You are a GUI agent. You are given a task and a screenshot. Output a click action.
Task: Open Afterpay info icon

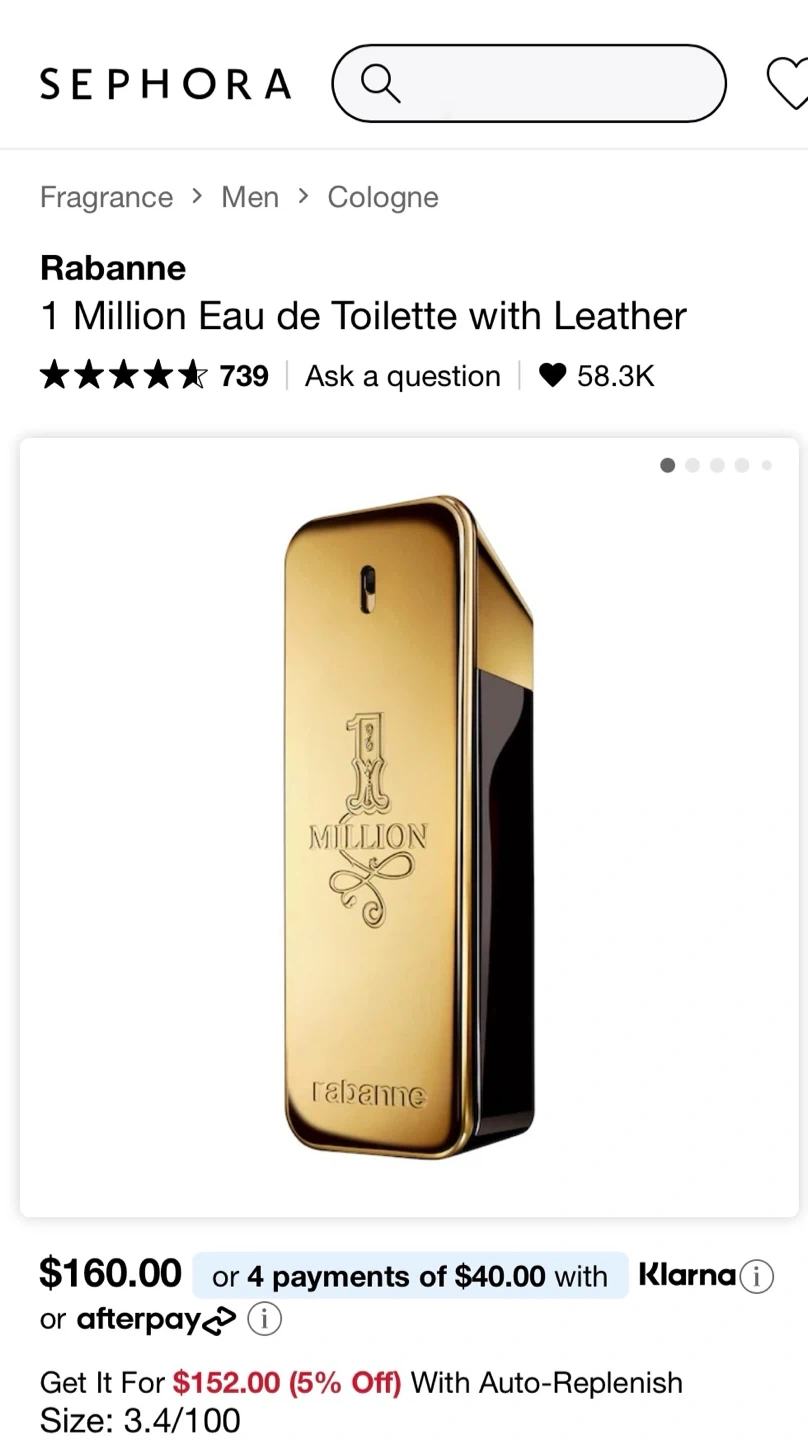(x=264, y=1320)
